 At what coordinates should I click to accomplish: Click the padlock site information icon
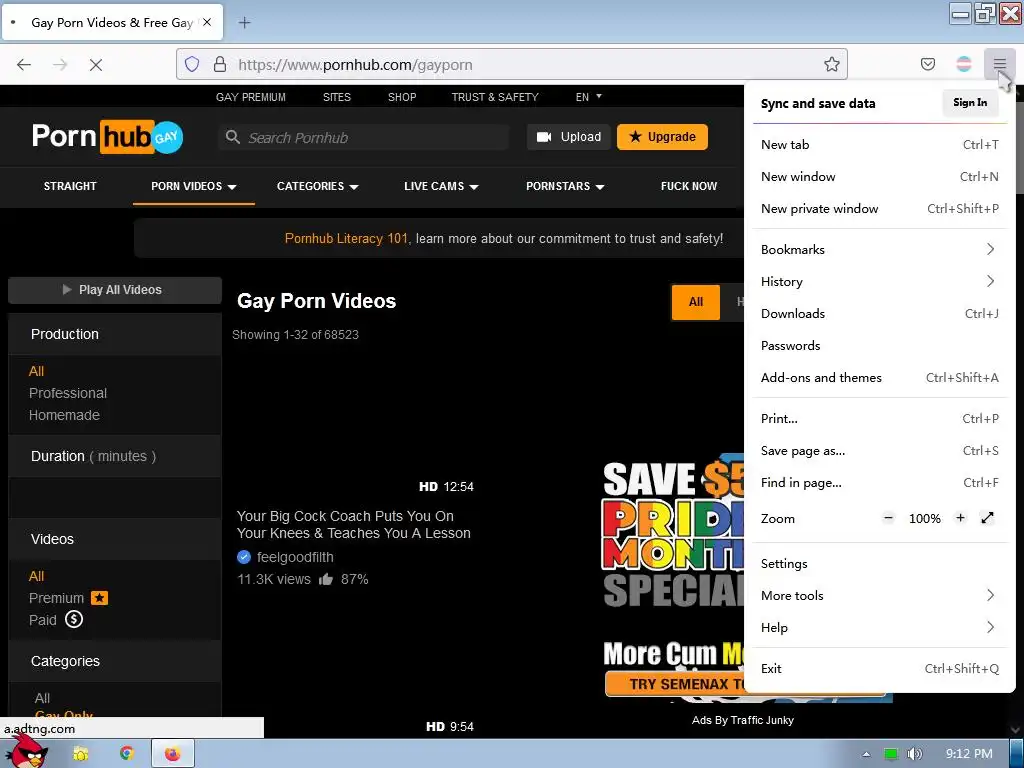coord(220,64)
